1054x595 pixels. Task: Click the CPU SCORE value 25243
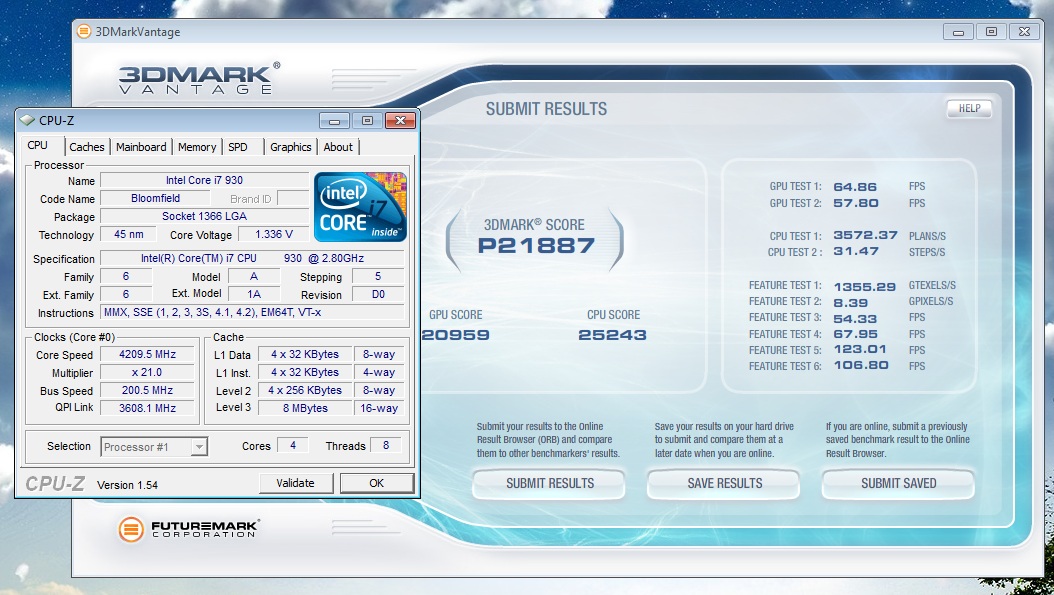point(612,335)
